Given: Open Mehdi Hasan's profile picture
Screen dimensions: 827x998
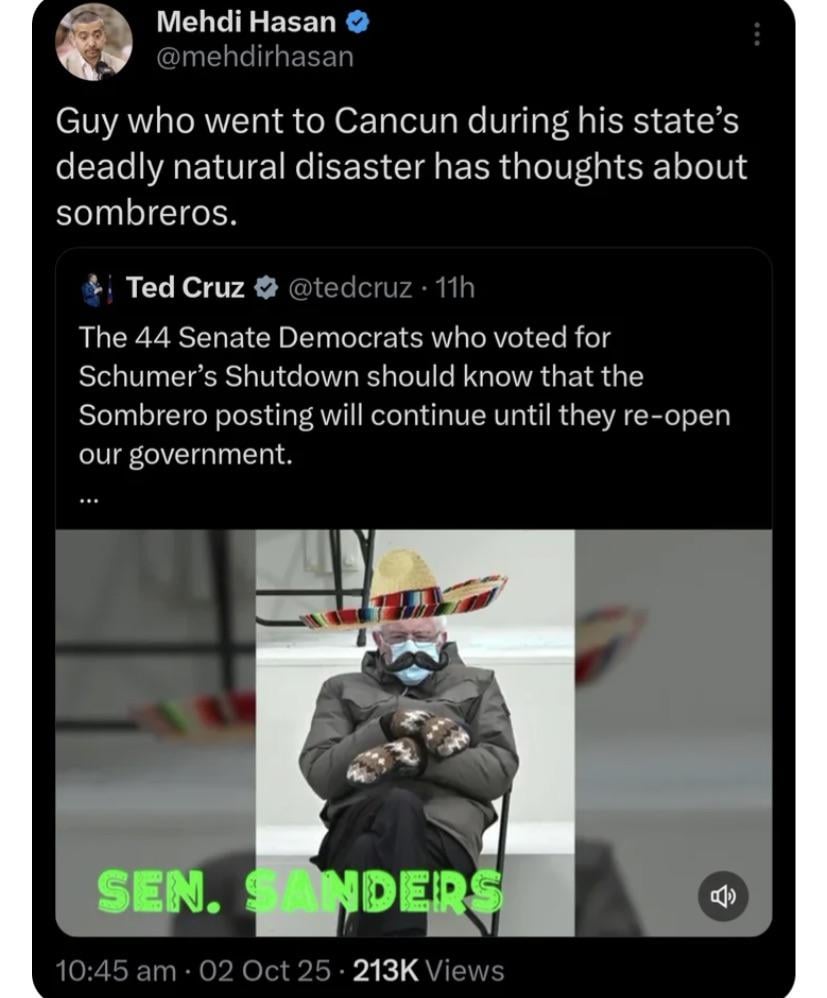Looking at the screenshot, I should coord(94,43).
